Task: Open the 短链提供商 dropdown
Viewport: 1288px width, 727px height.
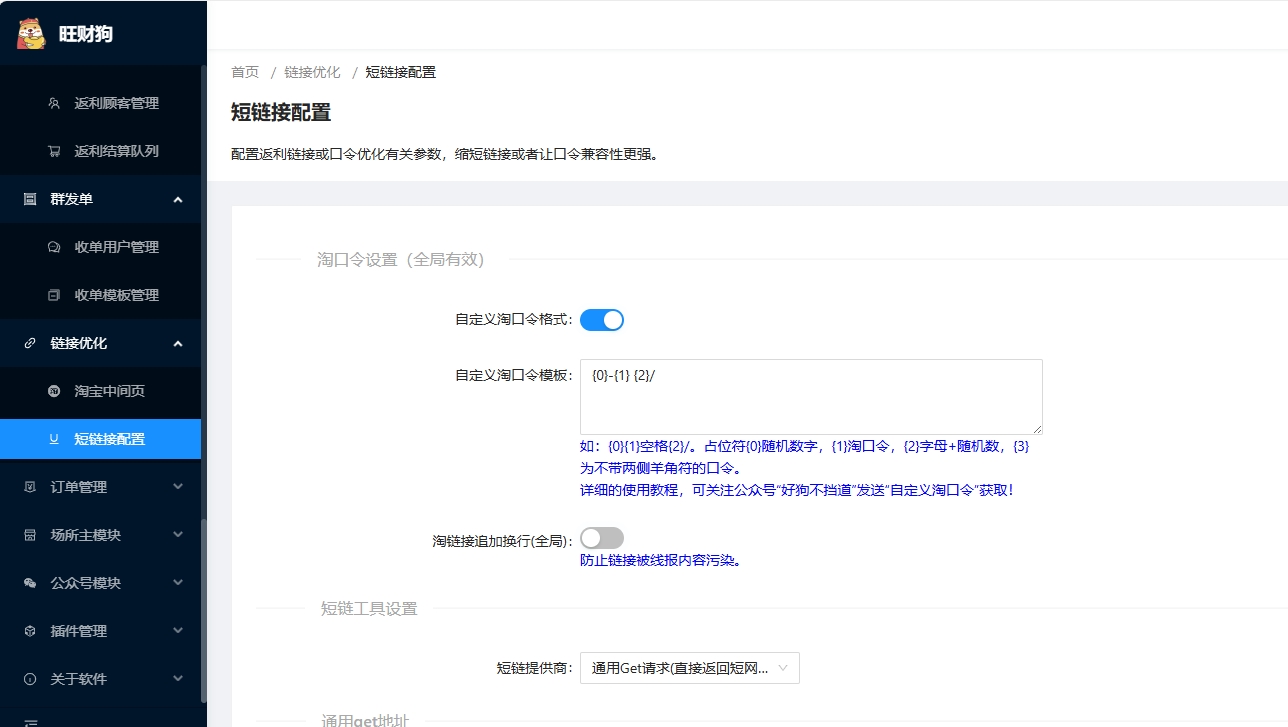Action: 689,668
